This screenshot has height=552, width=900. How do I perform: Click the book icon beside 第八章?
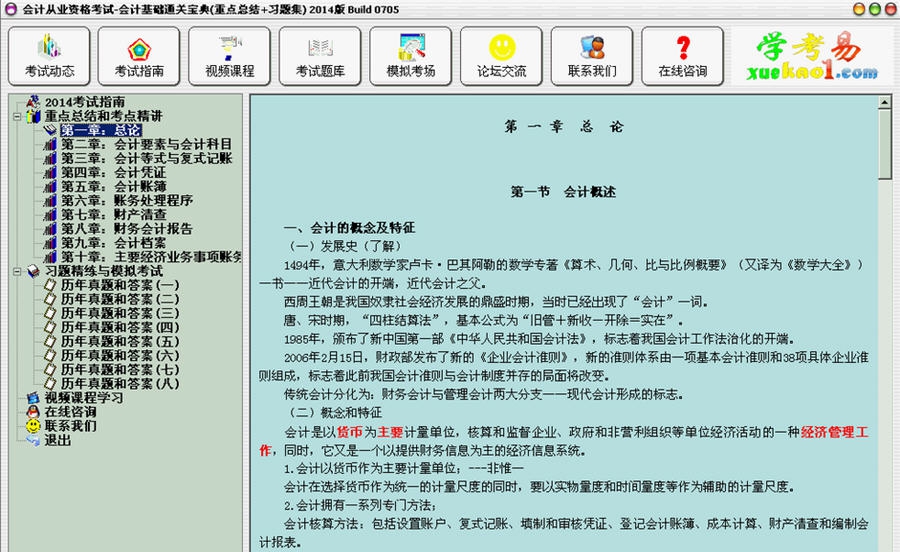(51, 228)
